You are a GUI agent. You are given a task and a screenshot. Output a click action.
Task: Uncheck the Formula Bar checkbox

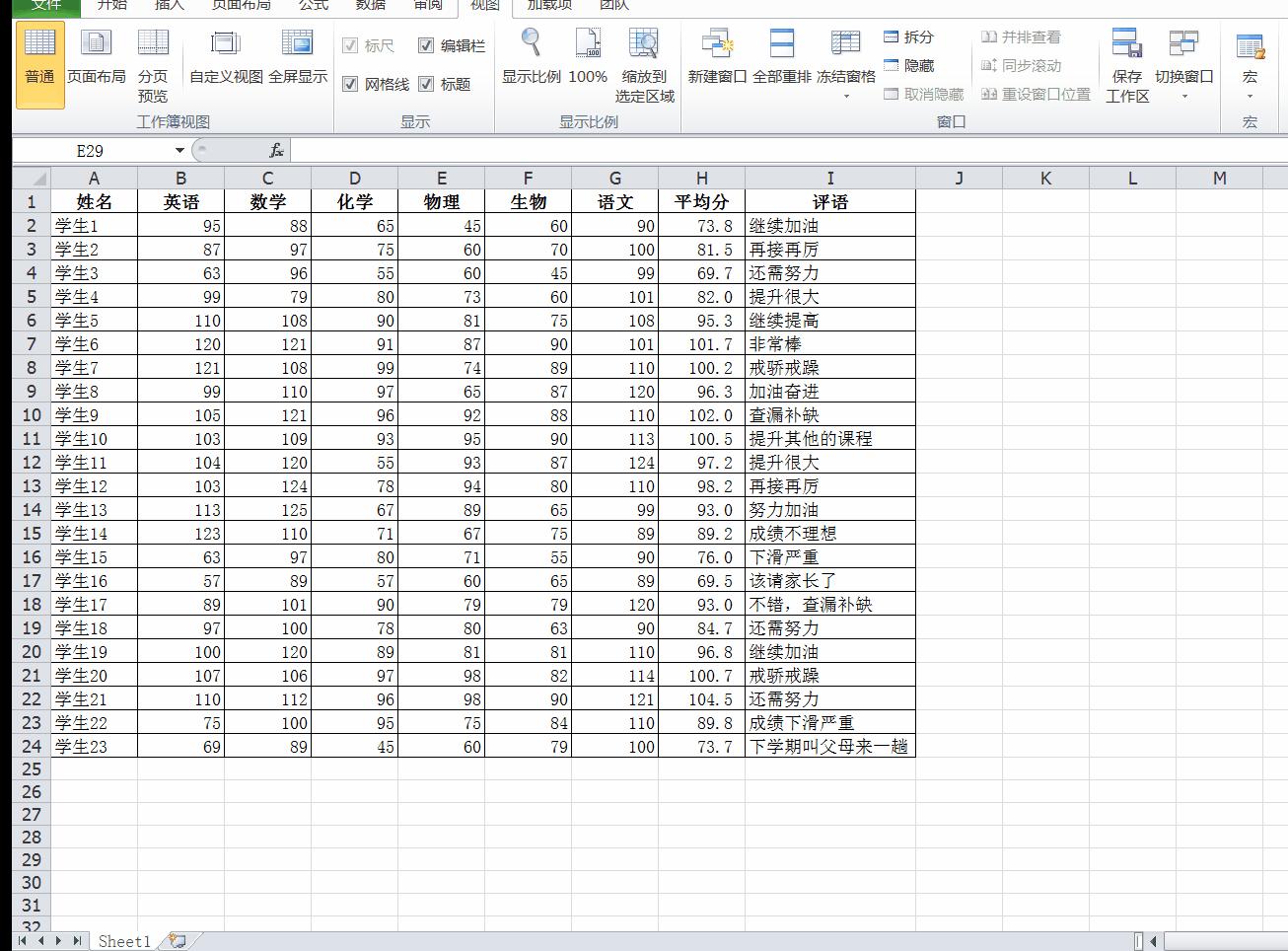[426, 45]
